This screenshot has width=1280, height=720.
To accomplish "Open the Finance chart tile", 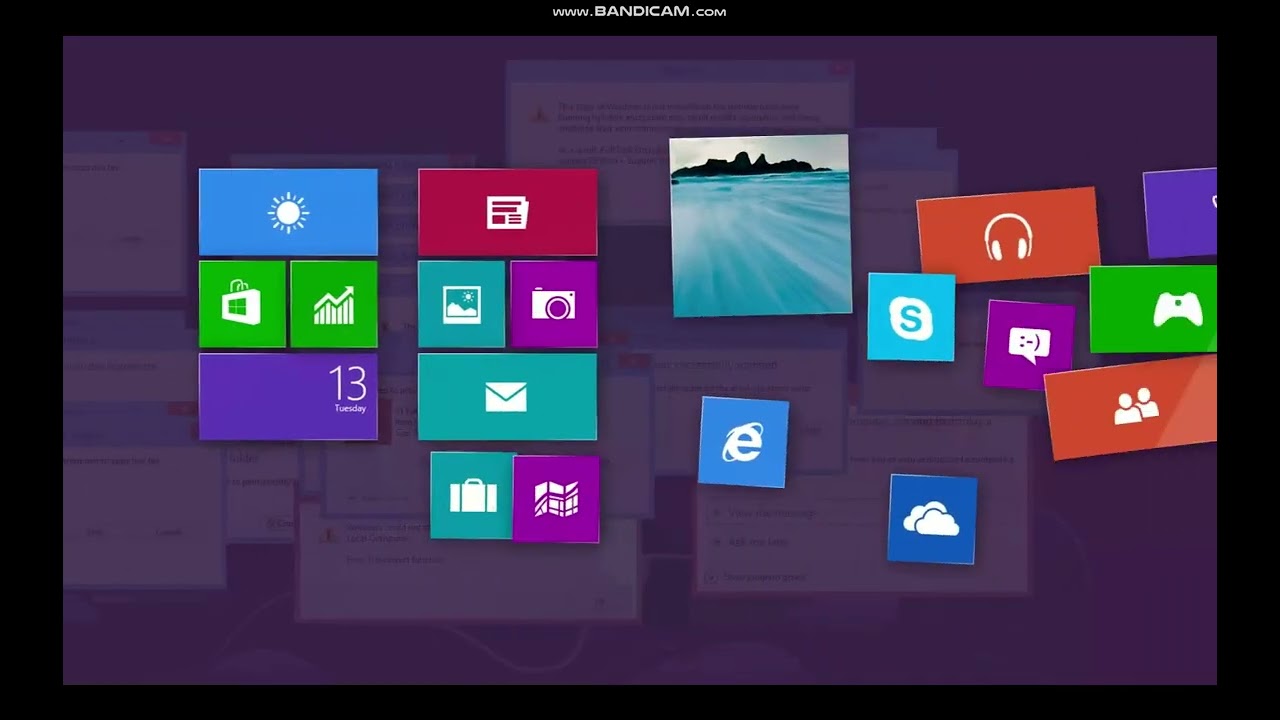I will [334, 304].
